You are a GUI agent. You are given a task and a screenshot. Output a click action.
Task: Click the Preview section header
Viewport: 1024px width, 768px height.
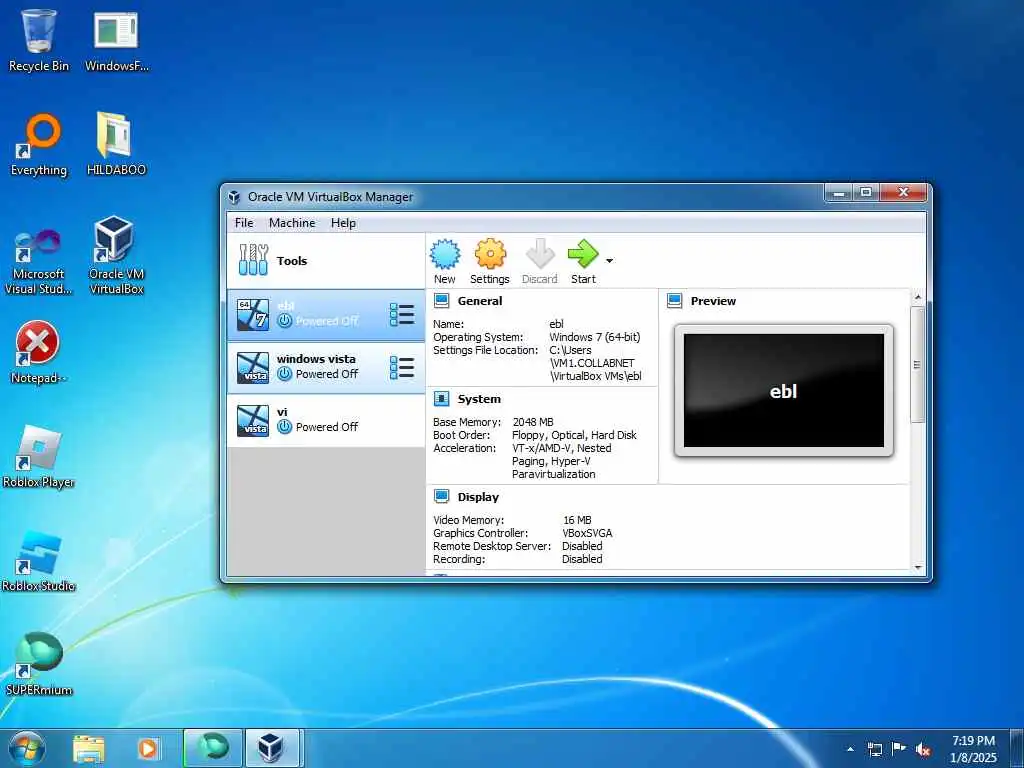coord(713,301)
